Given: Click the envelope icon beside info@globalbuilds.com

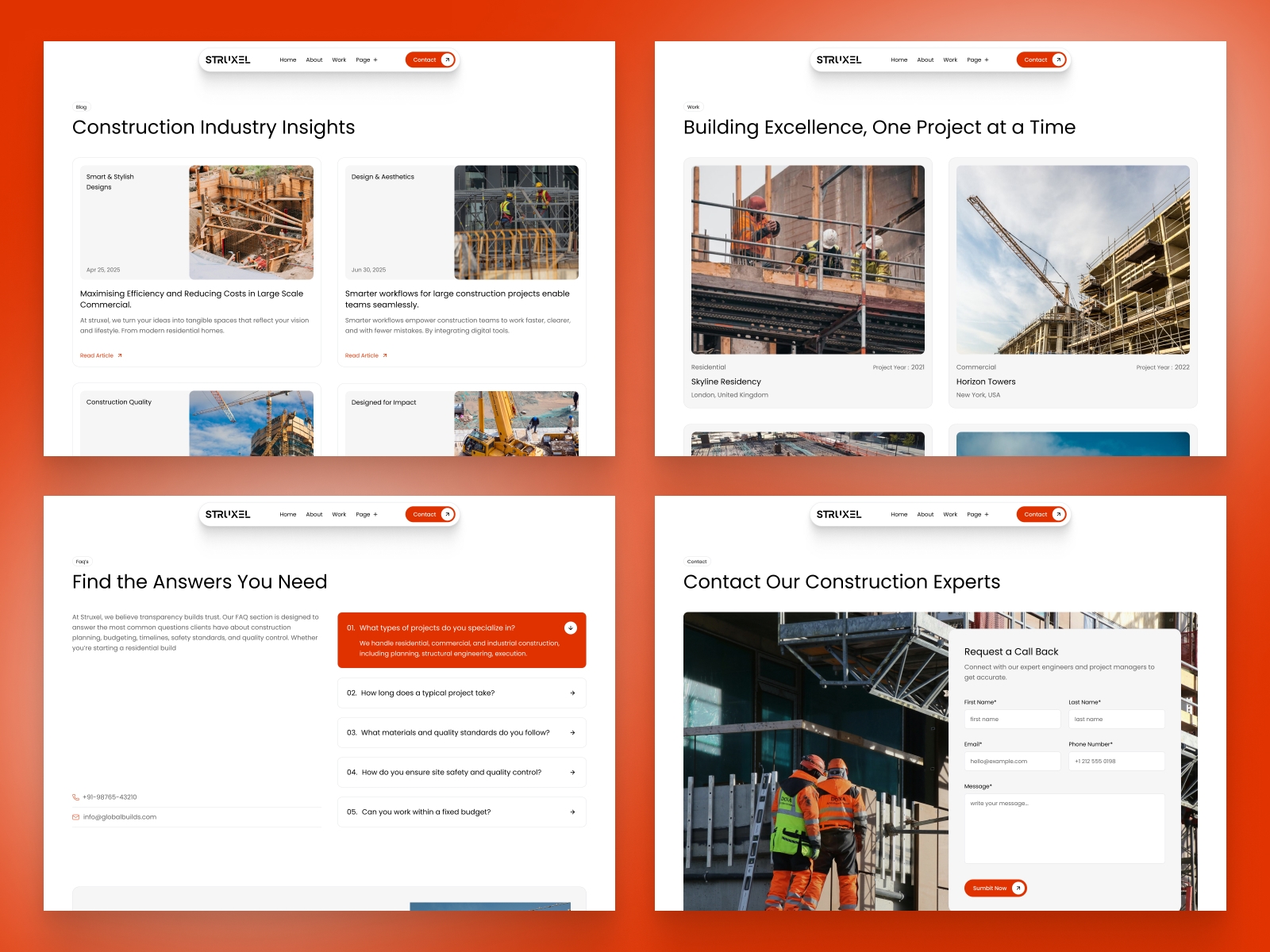Looking at the screenshot, I should pyautogui.click(x=75, y=817).
